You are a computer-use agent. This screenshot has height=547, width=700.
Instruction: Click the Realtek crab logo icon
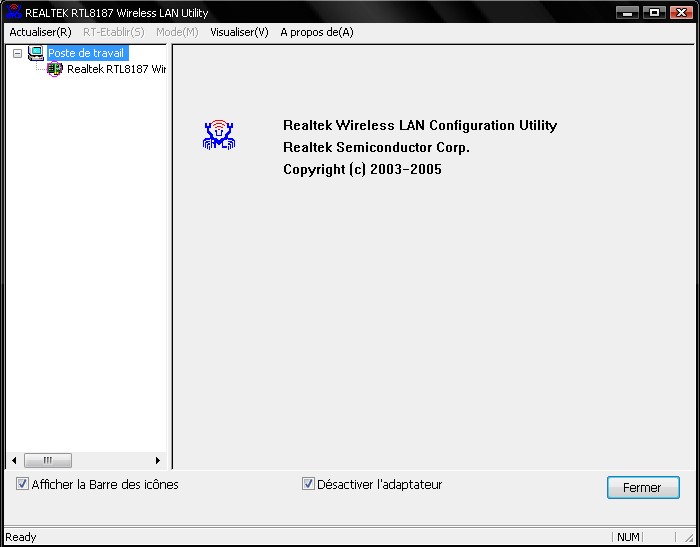(219, 134)
